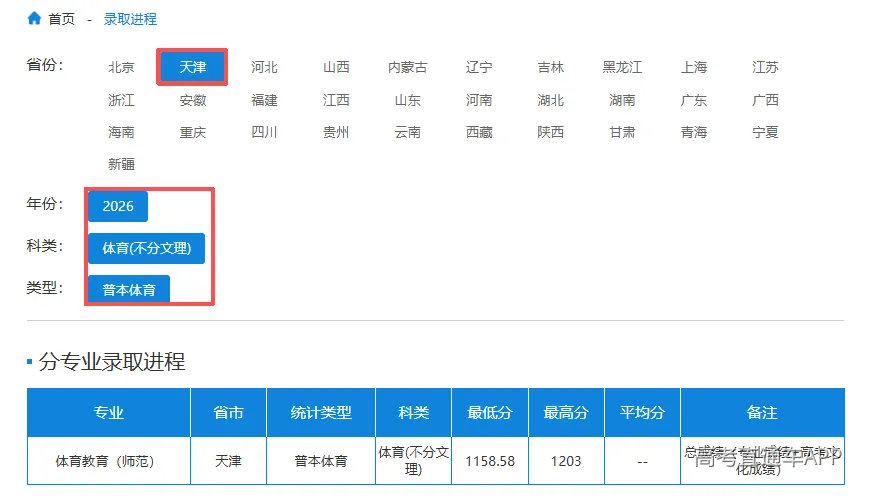Screen dimensions: 871x497
Task: Select province 陕西
Action: [x=550, y=132]
